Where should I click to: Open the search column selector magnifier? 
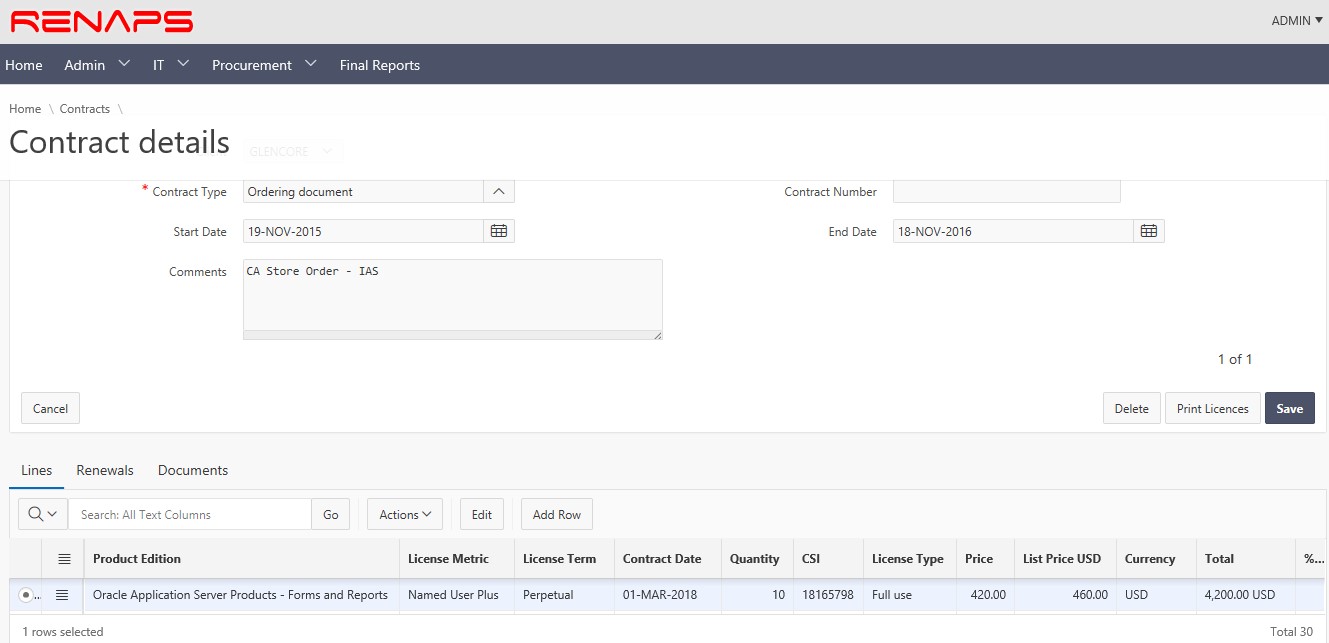pyautogui.click(x=43, y=514)
